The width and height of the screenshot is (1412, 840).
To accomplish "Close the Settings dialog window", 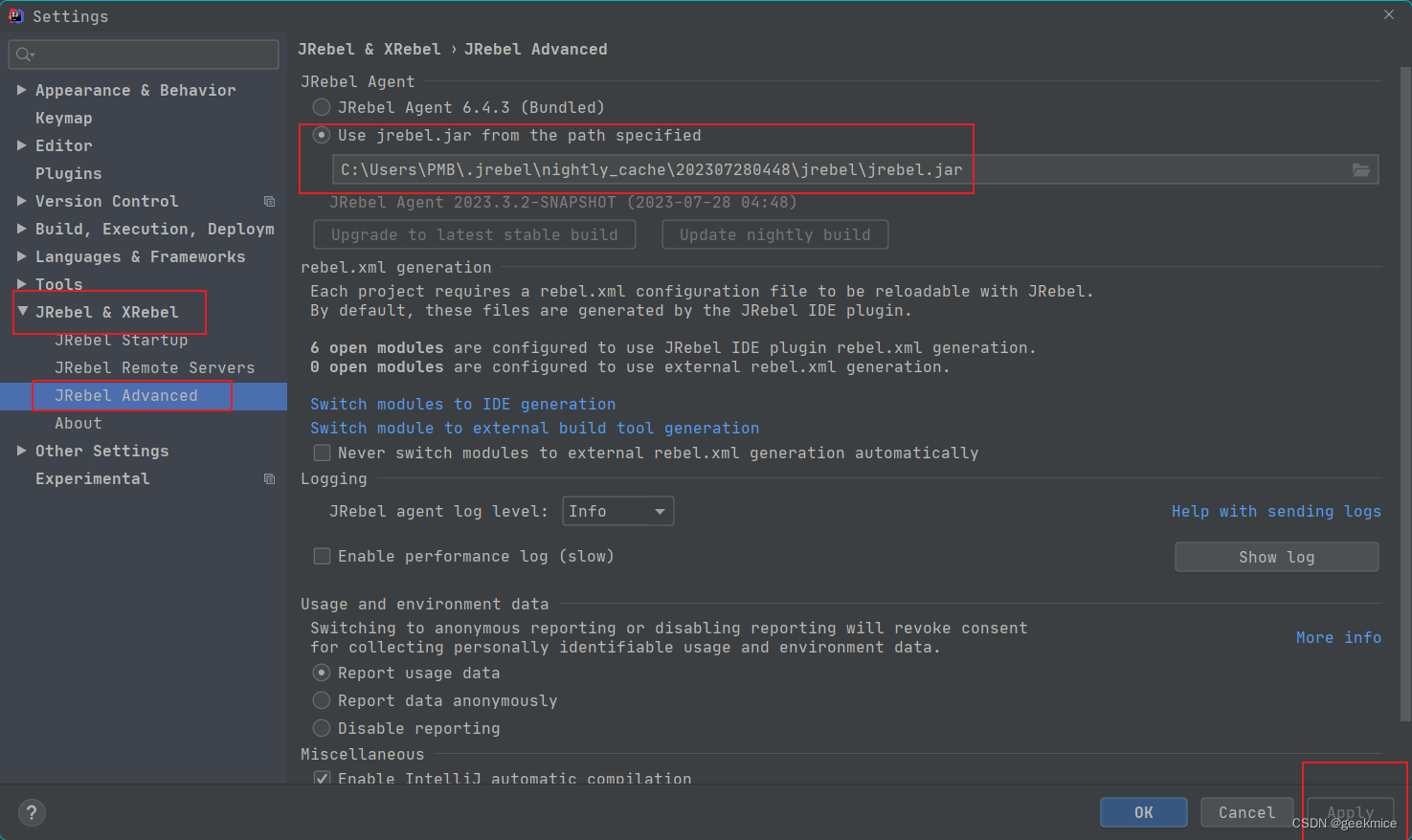I will tap(1389, 14).
